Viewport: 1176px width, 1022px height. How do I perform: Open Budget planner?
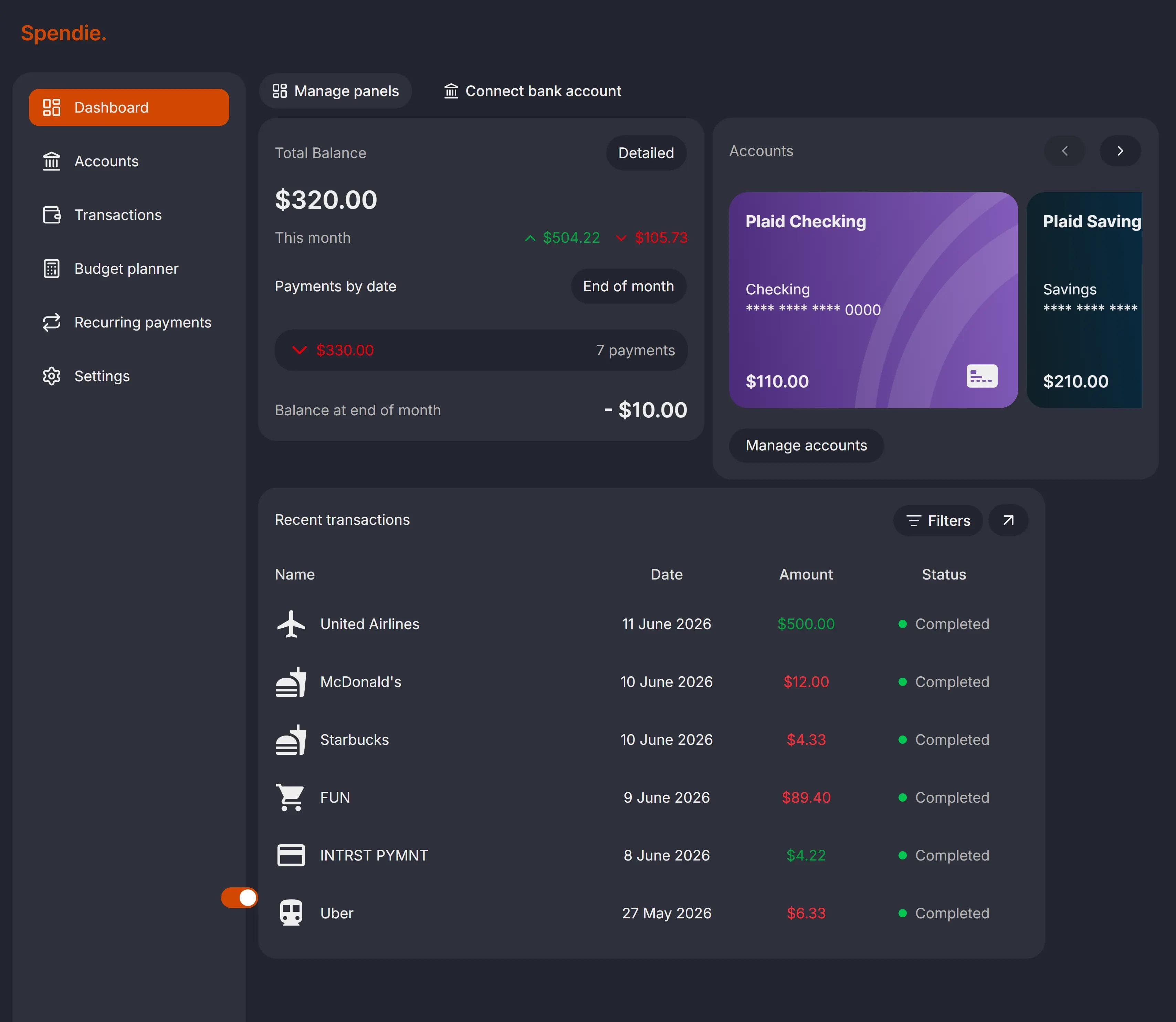point(129,269)
